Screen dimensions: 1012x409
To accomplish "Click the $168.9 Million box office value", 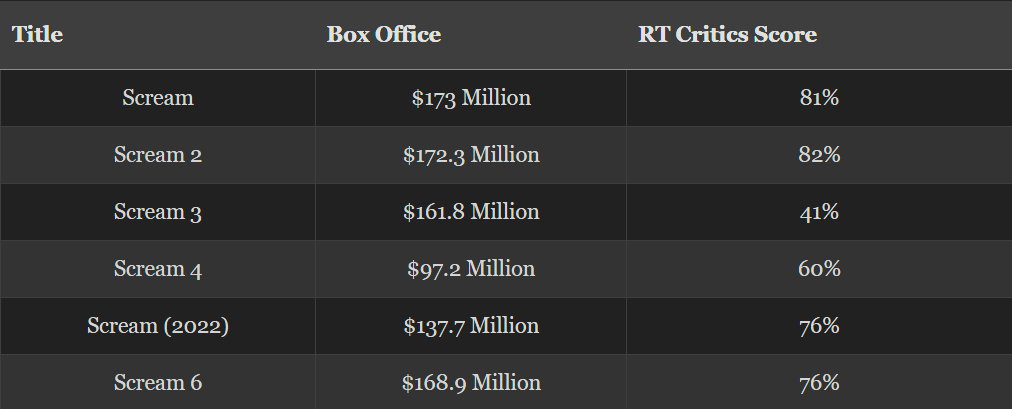I will point(471,383).
